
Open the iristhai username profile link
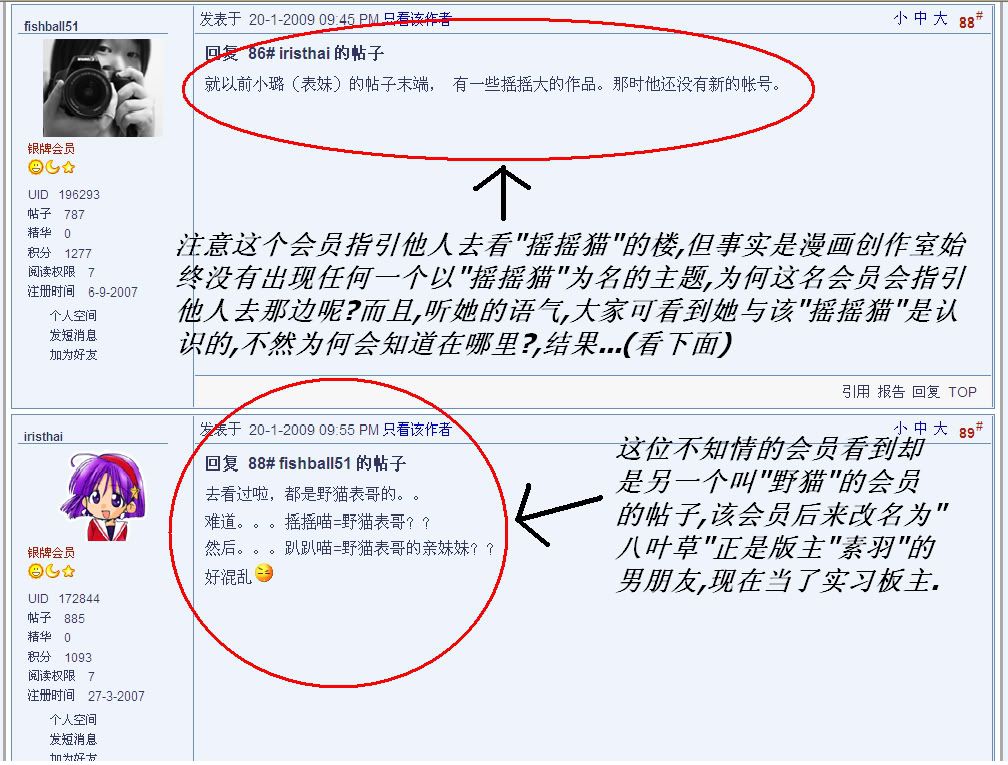tap(43, 436)
